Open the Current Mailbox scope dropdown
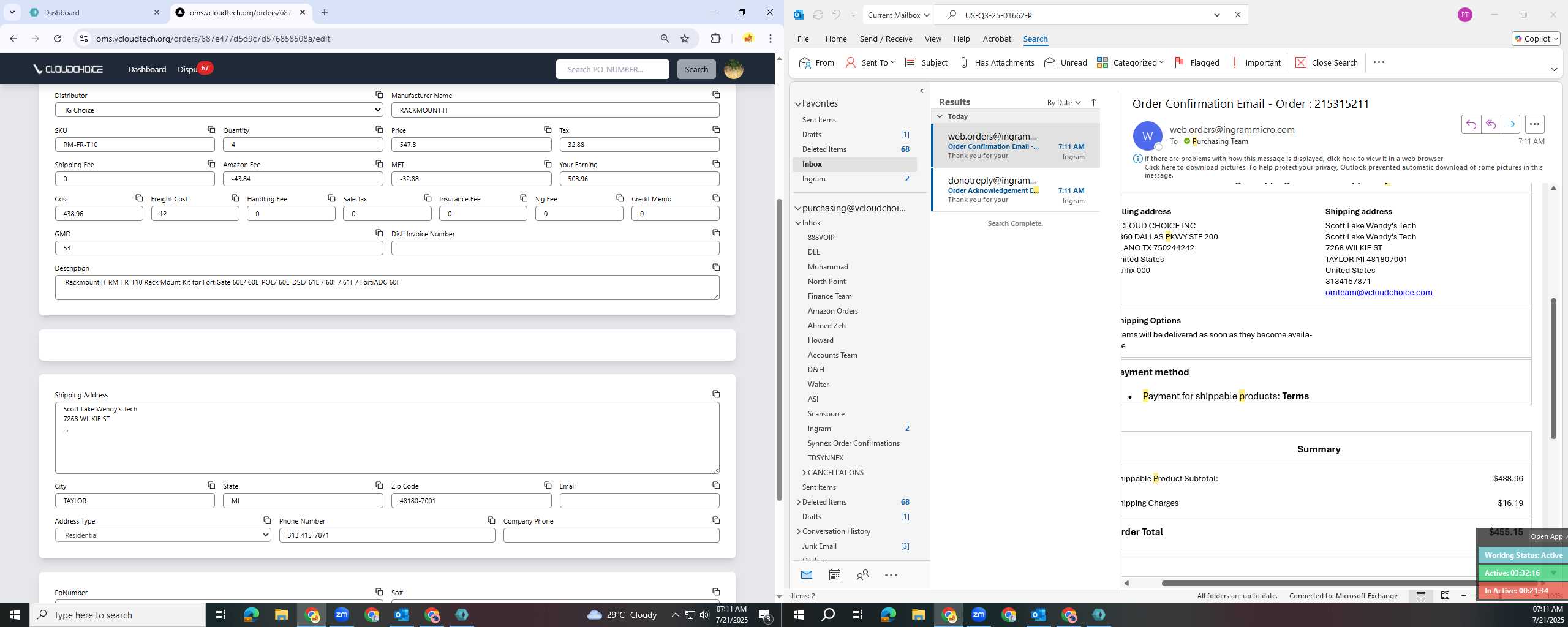Image resolution: width=1568 pixels, height=627 pixels. click(899, 15)
